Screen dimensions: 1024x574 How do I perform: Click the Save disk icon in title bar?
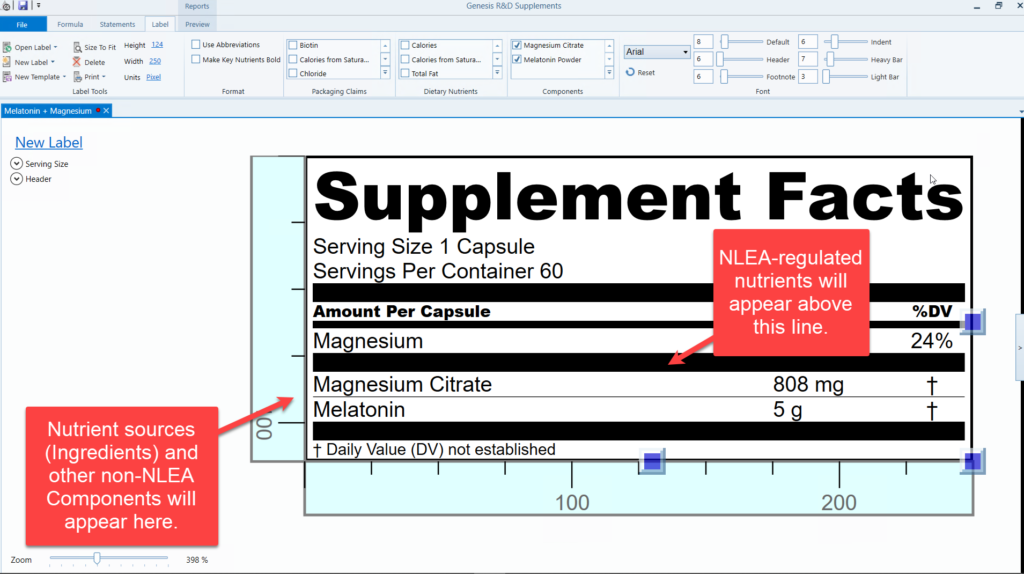(23, 5)
